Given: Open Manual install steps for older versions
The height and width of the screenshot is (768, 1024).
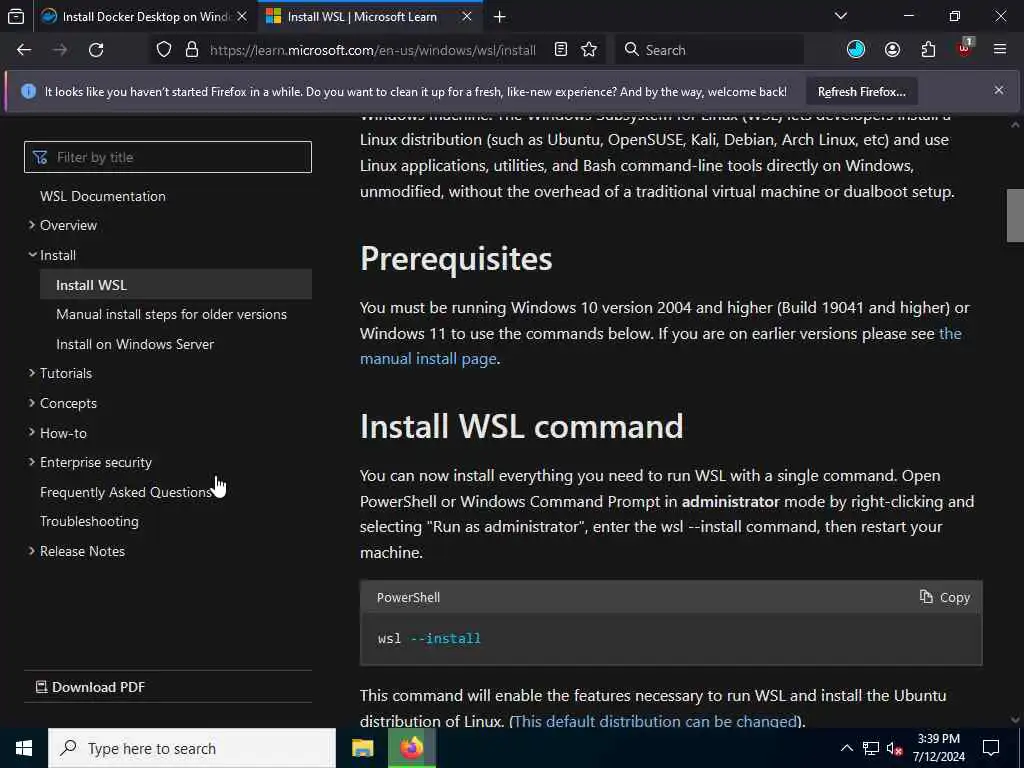Looking at the screenshot, I should tap(171, 314).
